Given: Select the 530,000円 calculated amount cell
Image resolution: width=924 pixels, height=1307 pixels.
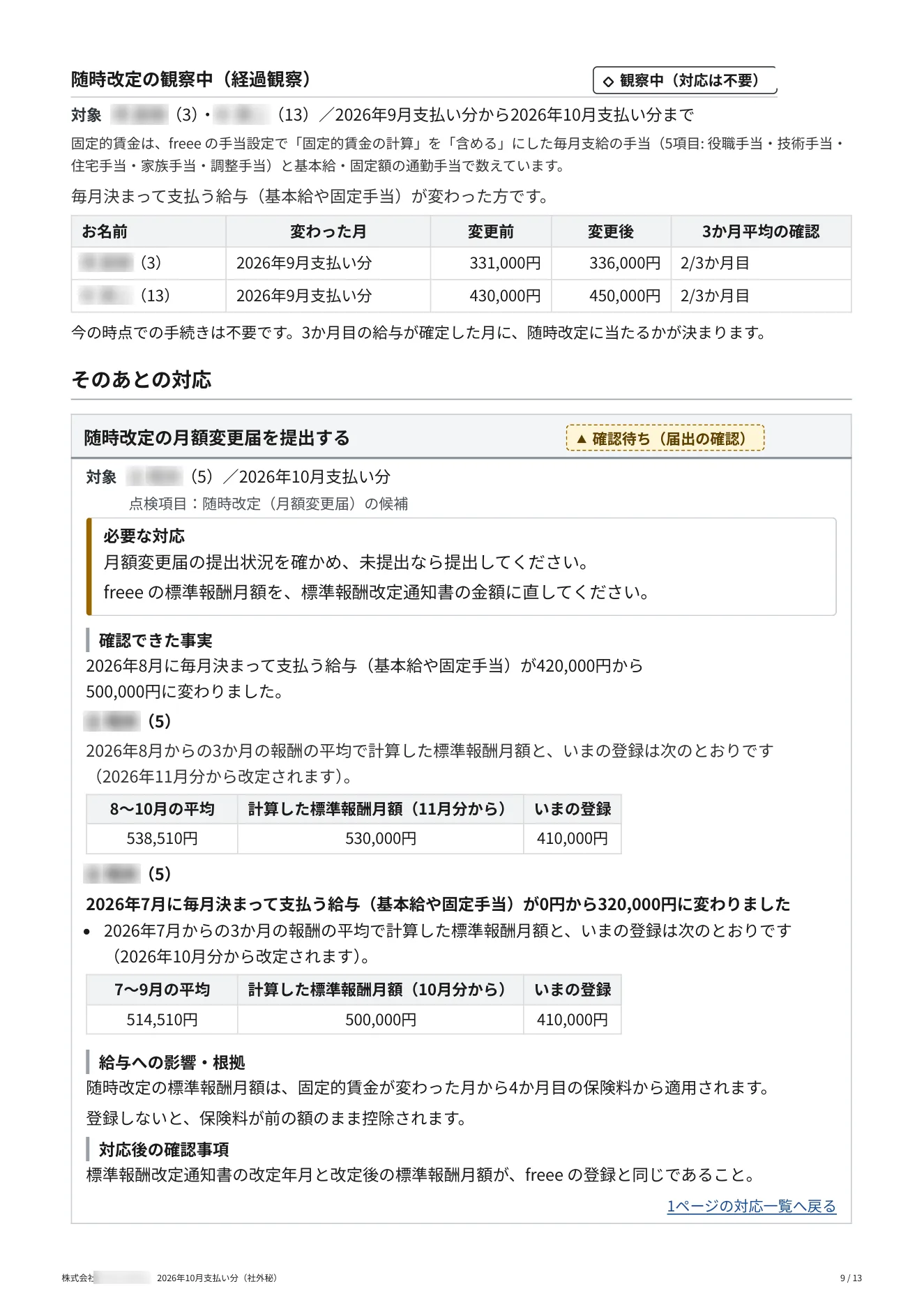Looking at the screenshot, I should click(381, 838).
